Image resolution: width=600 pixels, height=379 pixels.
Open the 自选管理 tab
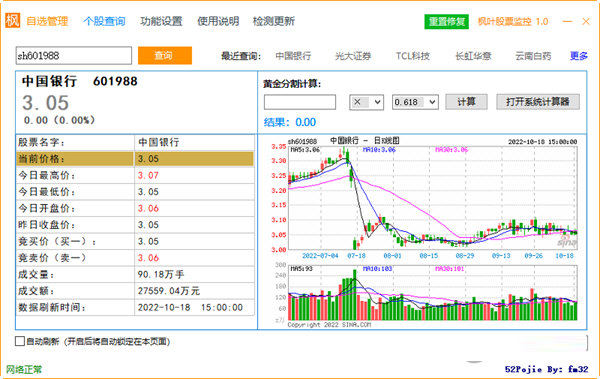47,21
